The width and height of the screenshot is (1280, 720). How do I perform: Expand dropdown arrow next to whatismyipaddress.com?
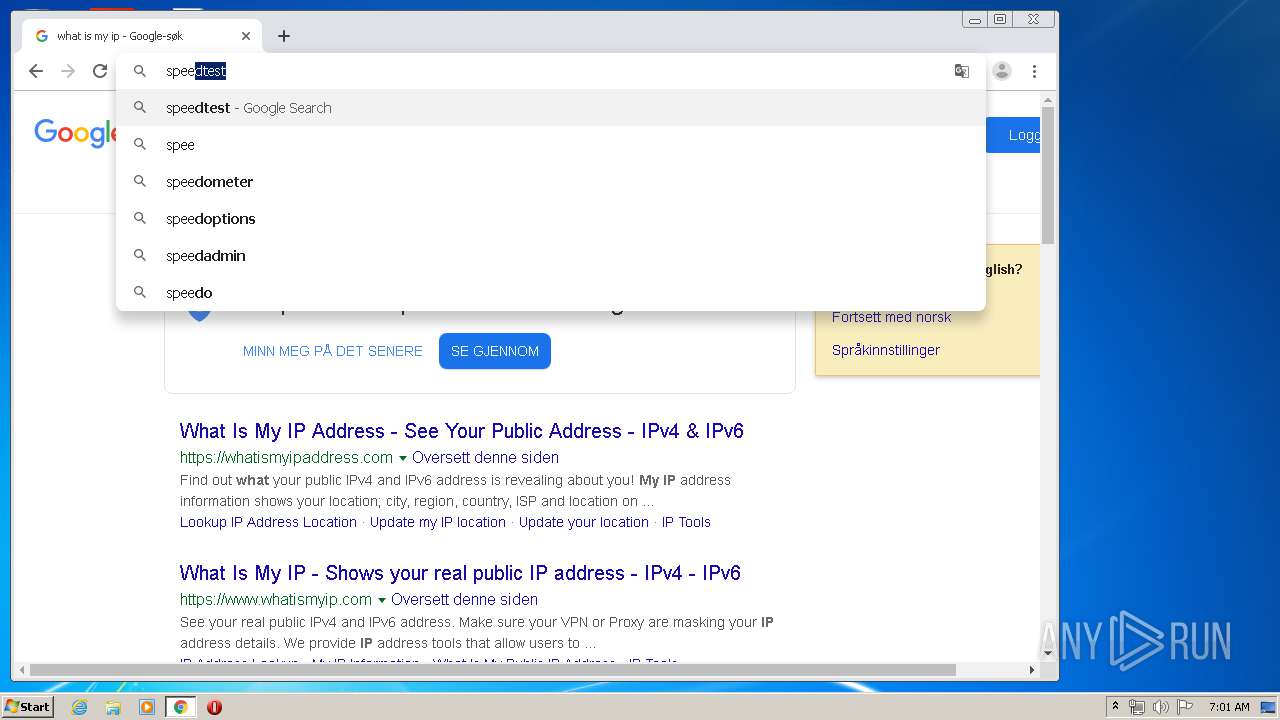[403, 458]
